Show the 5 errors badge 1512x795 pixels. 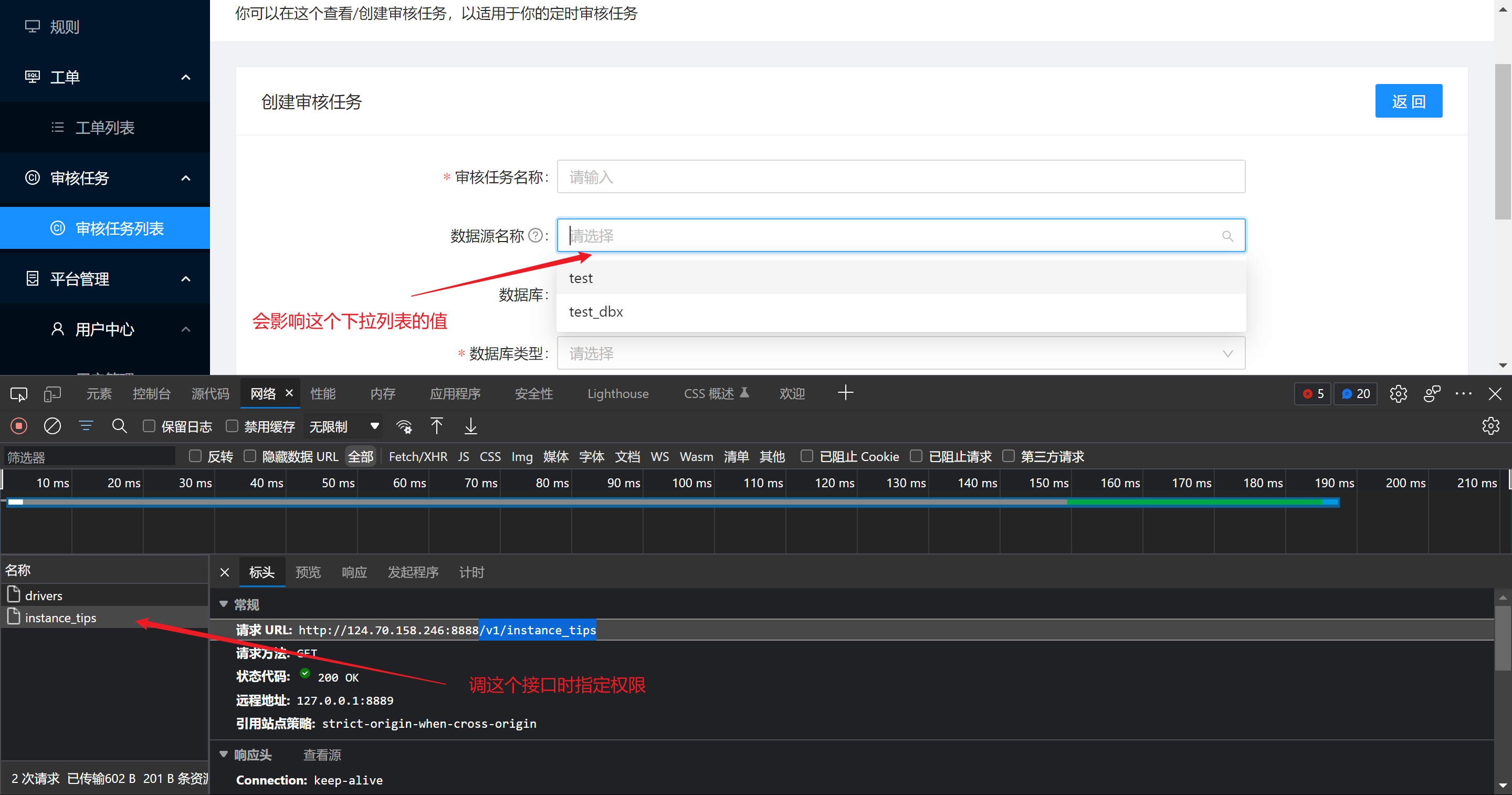click(x=1312, y=394)
